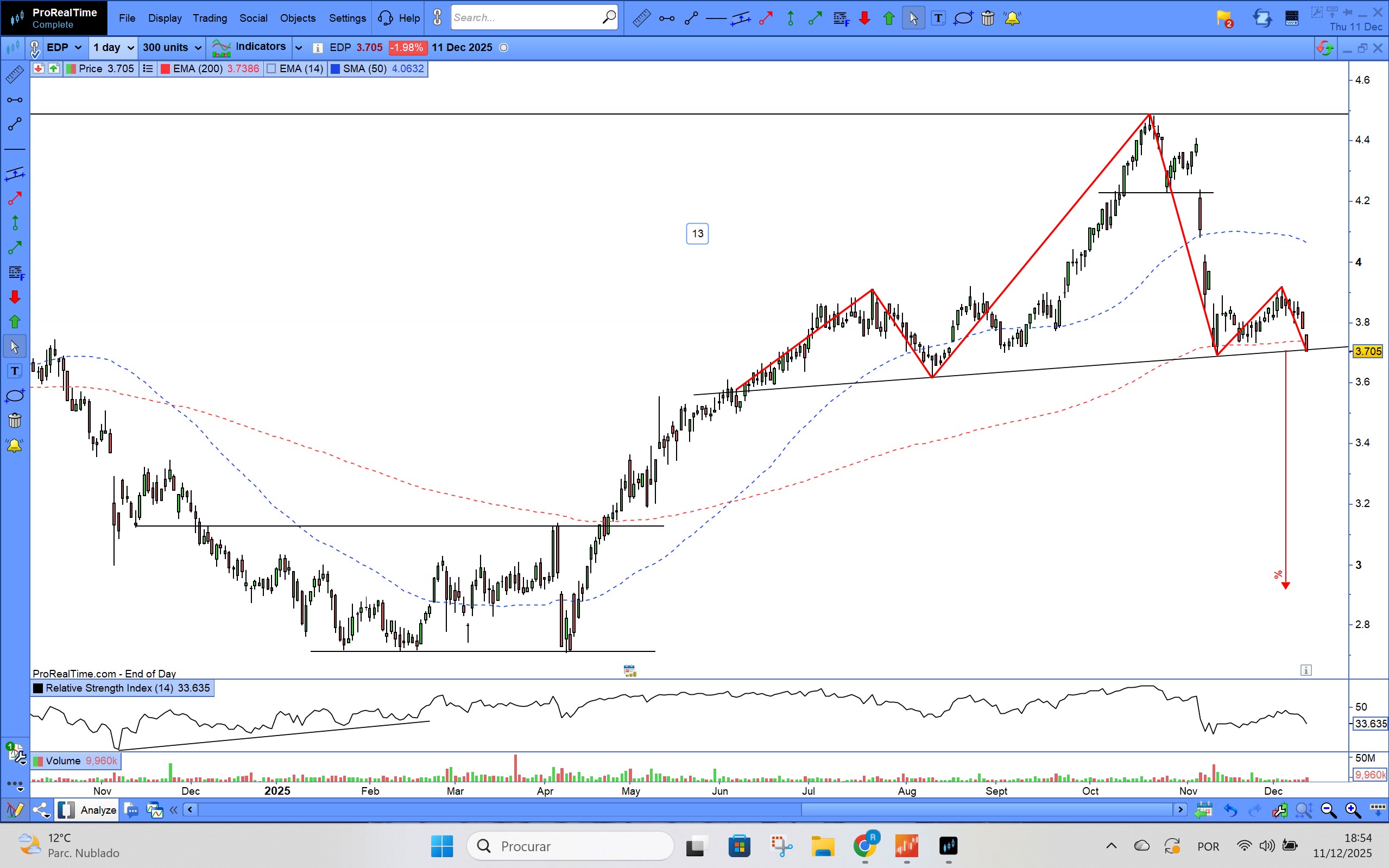Select the ruler measurement tool in top toolbar

pos(641,18)
